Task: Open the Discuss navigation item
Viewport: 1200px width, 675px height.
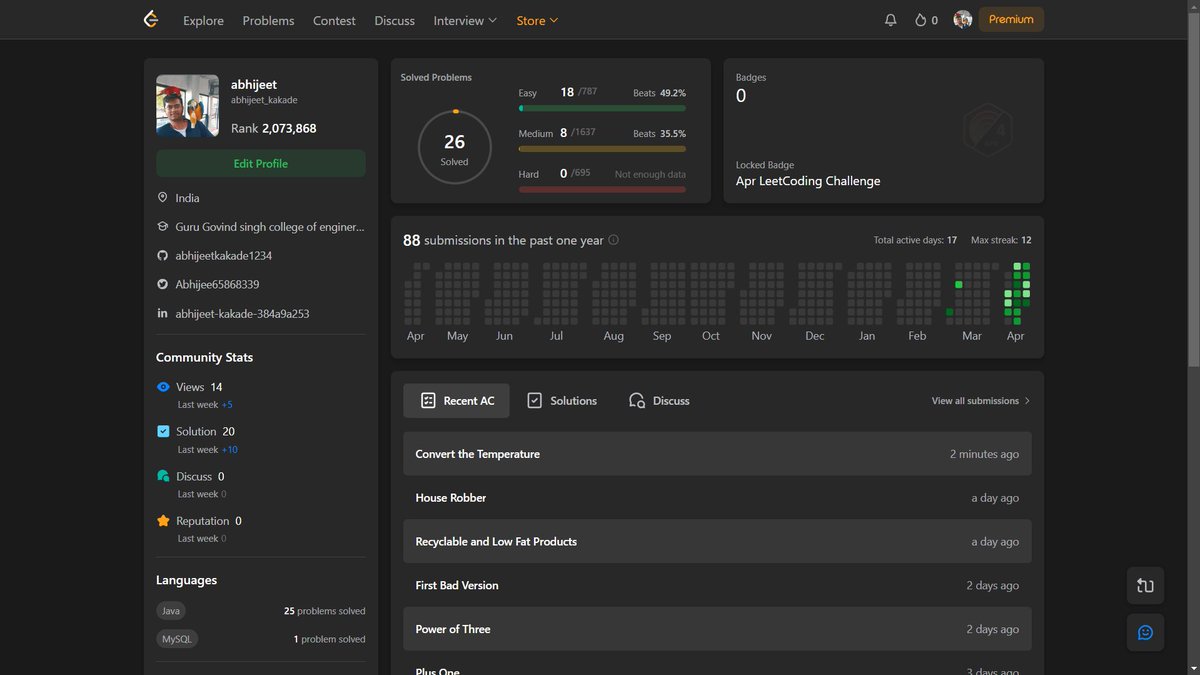Action: click(x=394, y=20)
